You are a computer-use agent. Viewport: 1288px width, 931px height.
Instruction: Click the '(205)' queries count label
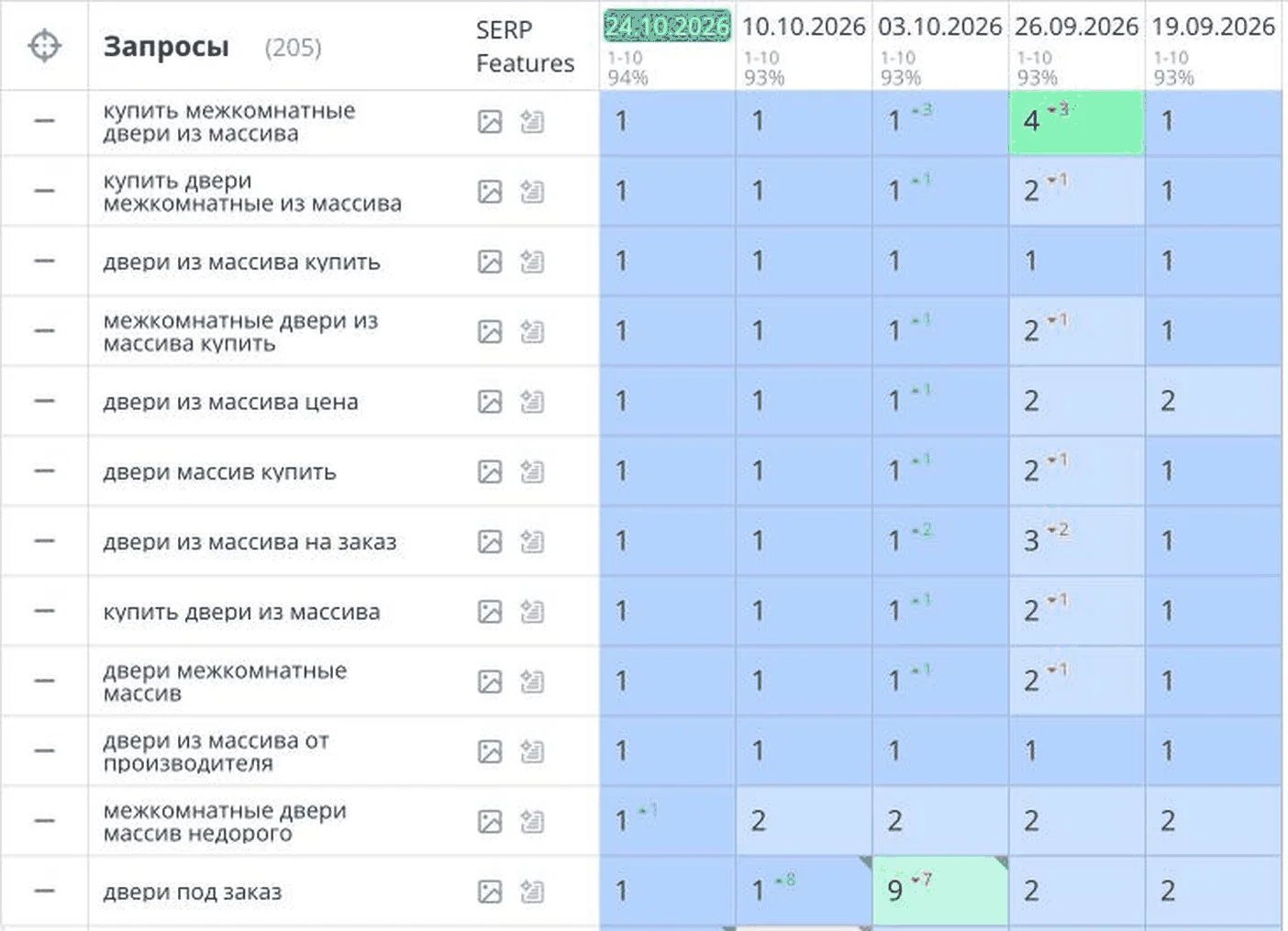tap(293, 48)
